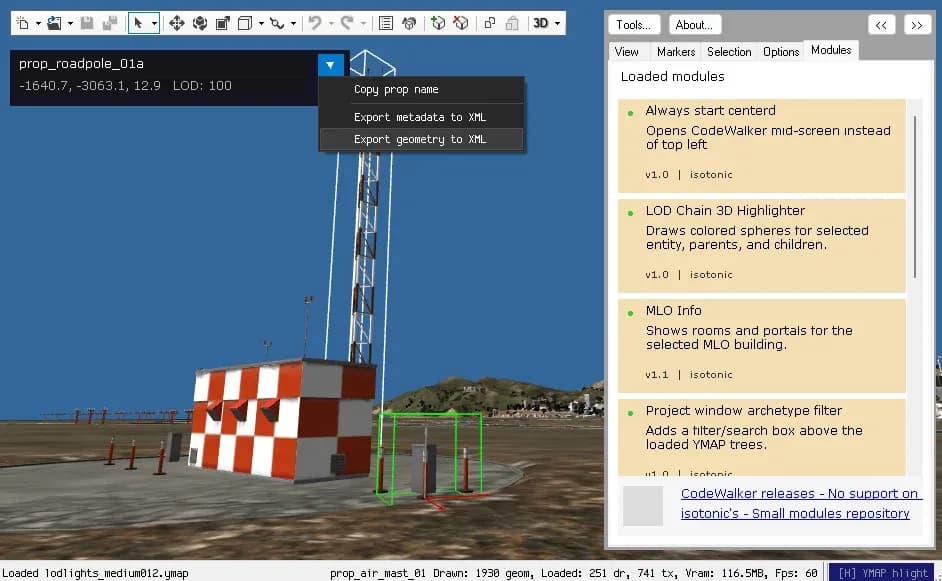Open the 3D camera mode dropdown arrow

tap(558, 23)
